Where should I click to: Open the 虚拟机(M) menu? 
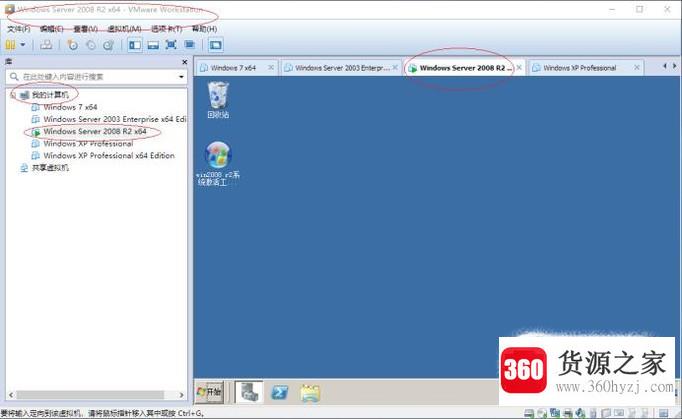pos(124,29)
